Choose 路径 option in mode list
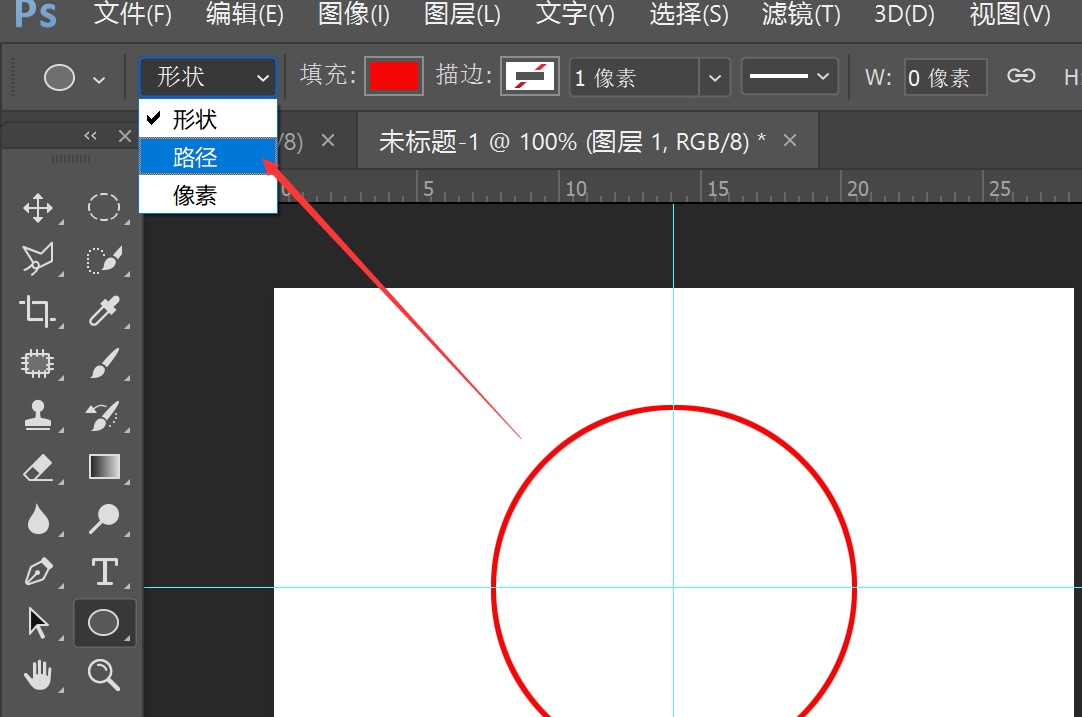Screen dimensions: 1082x717 coord(208,157)
